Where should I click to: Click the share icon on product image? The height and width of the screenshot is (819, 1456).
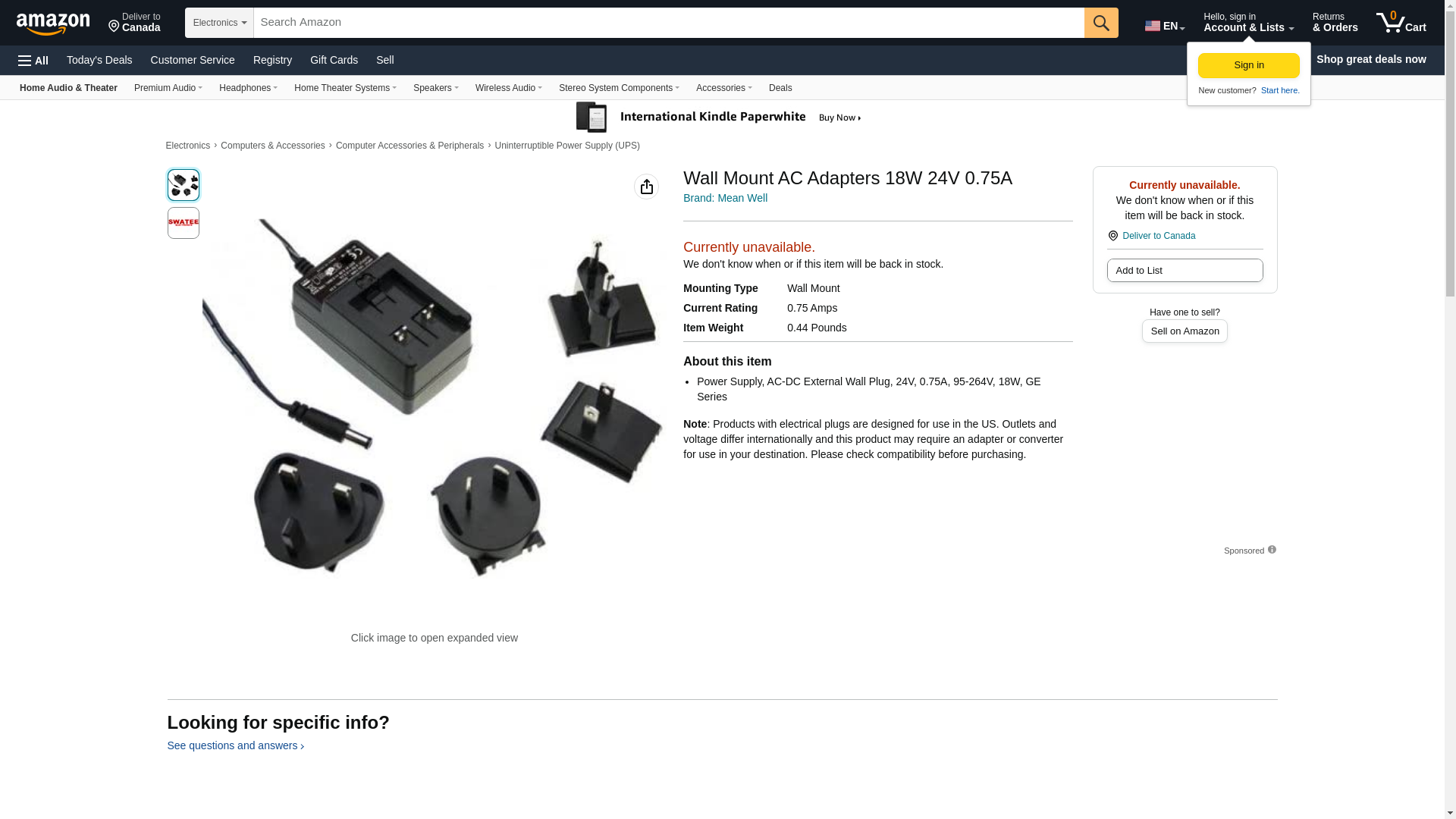point(646,187)
